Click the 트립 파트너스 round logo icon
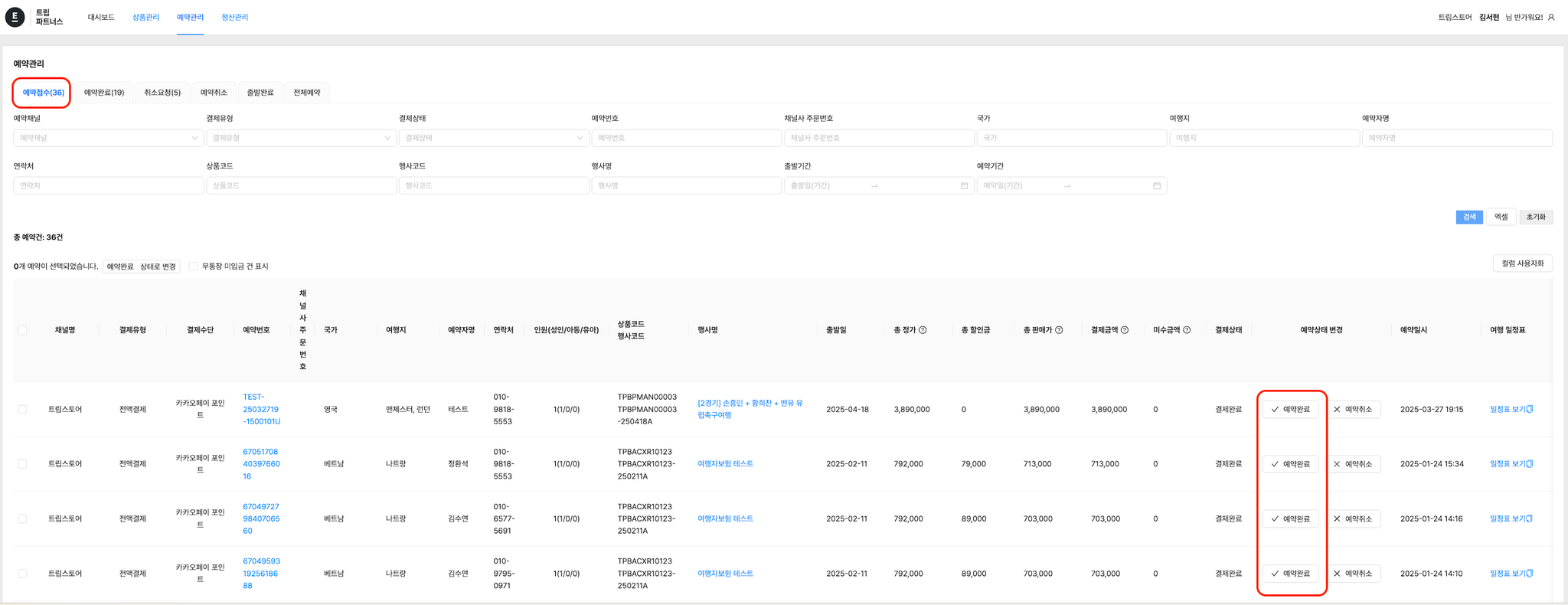This screenshot has height=605, width=1568. [x=15, y=17]
